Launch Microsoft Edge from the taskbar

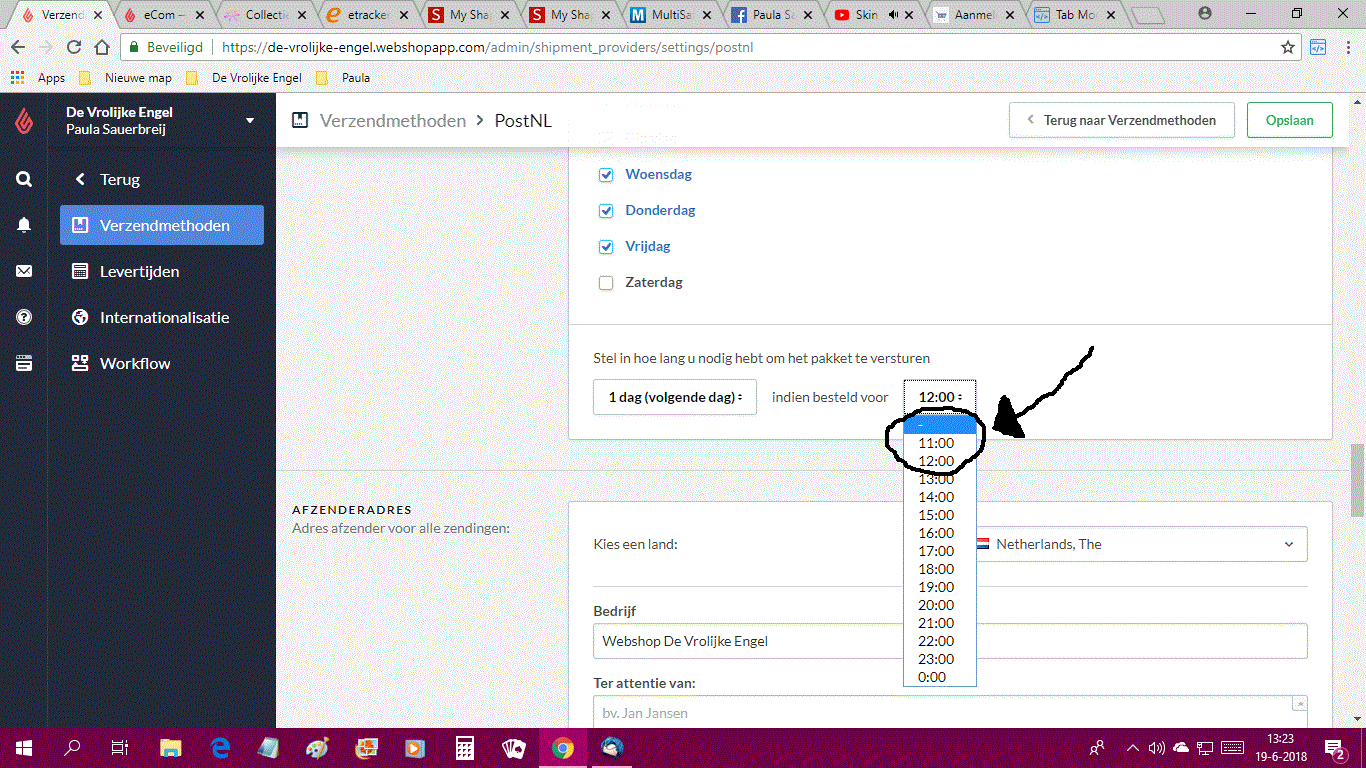(x=220, y=747)
